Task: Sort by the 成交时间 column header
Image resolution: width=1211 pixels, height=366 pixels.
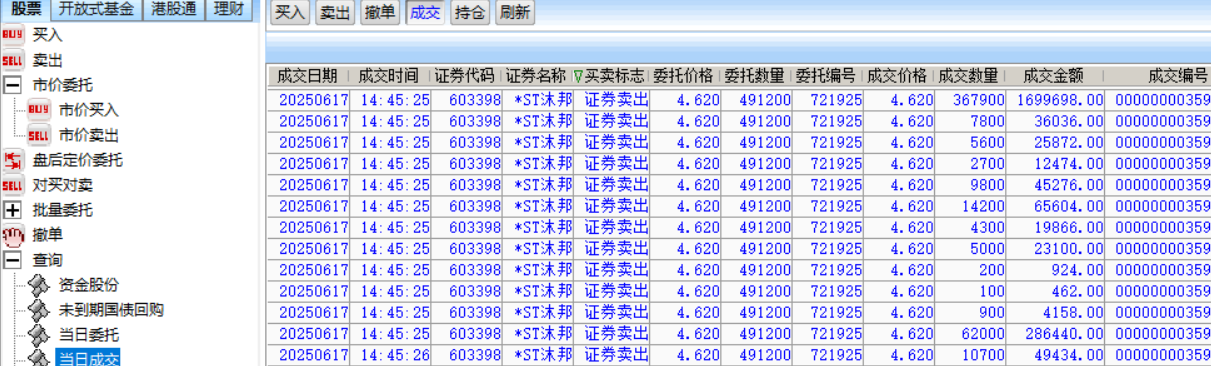Action: pos(390,77)
